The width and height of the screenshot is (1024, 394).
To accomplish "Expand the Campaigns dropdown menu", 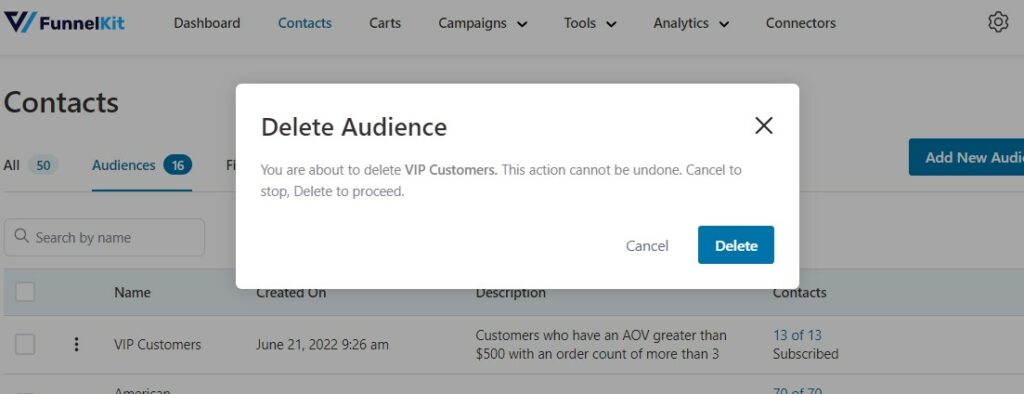I will coord(483,24).
